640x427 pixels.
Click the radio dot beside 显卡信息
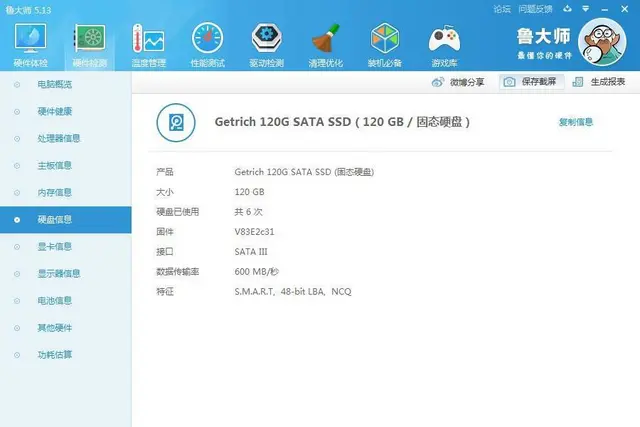click(17, 247)
